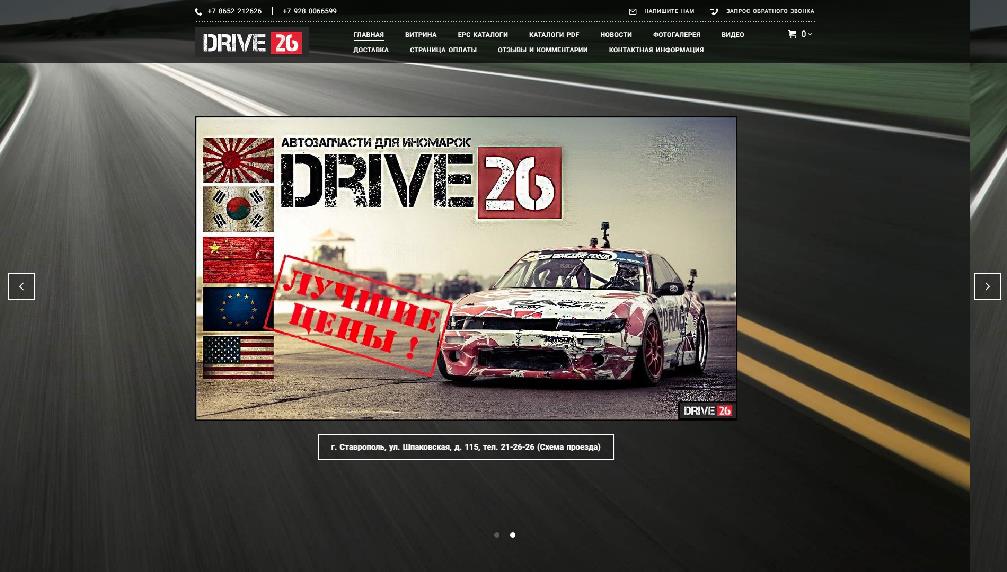
Task: Click the small DRIVE 26 banner watermark logo
Action: (x=707, y=411)
